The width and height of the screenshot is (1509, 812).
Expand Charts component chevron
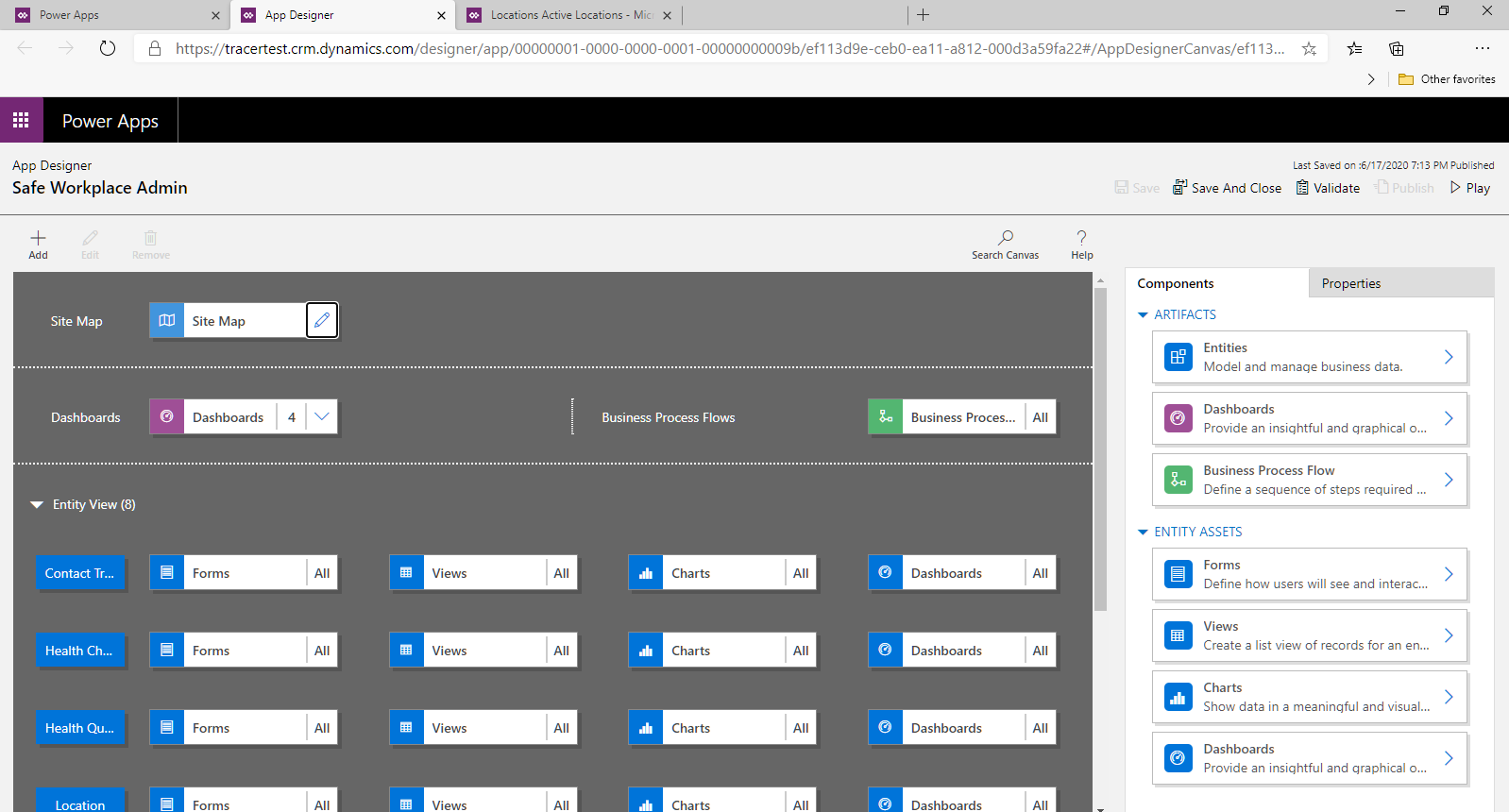(x=1449, y=697)
